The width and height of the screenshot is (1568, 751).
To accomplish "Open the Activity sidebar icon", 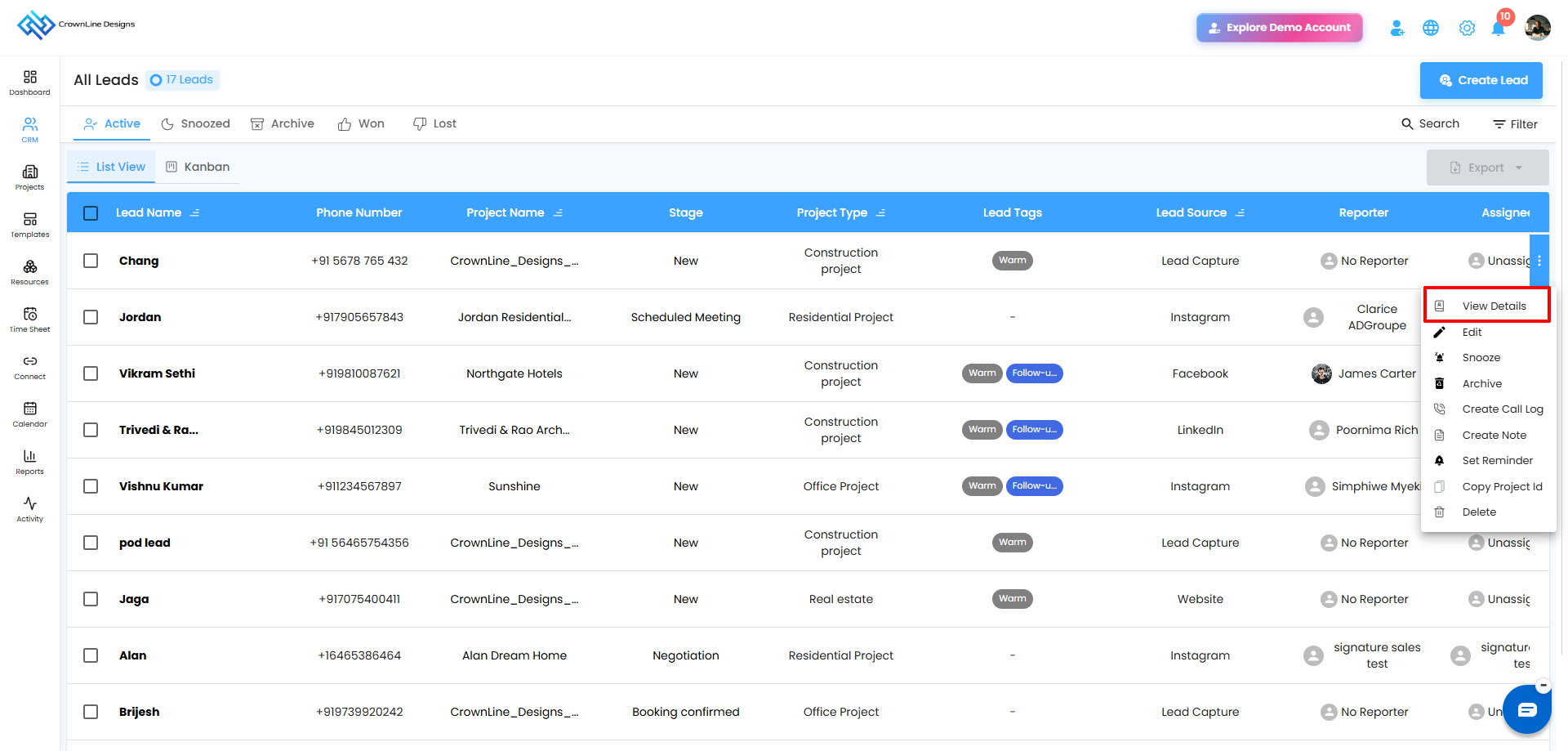I will tap(29, 509).
